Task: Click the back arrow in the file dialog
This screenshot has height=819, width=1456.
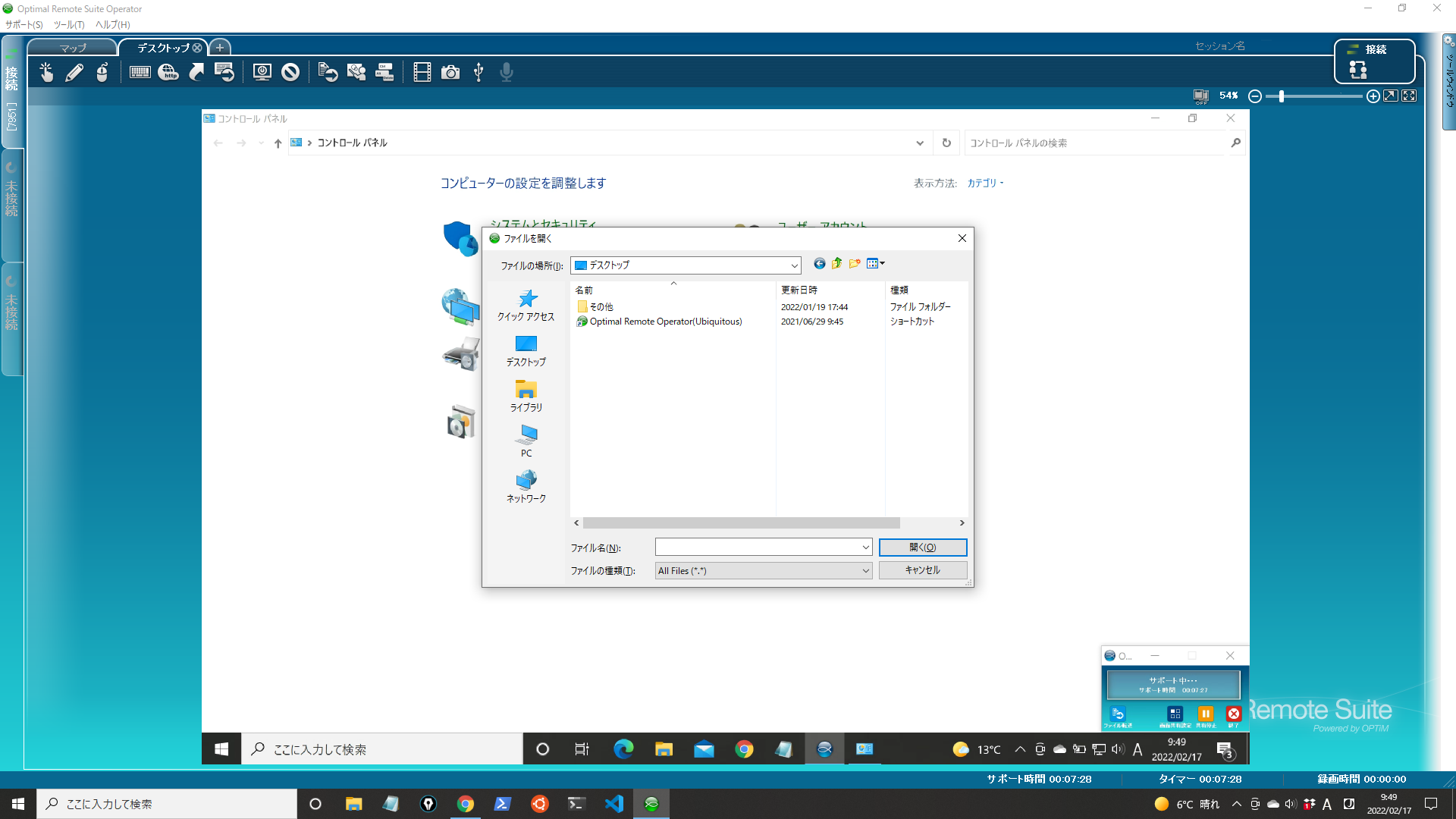Action: [x=819, y=264]
